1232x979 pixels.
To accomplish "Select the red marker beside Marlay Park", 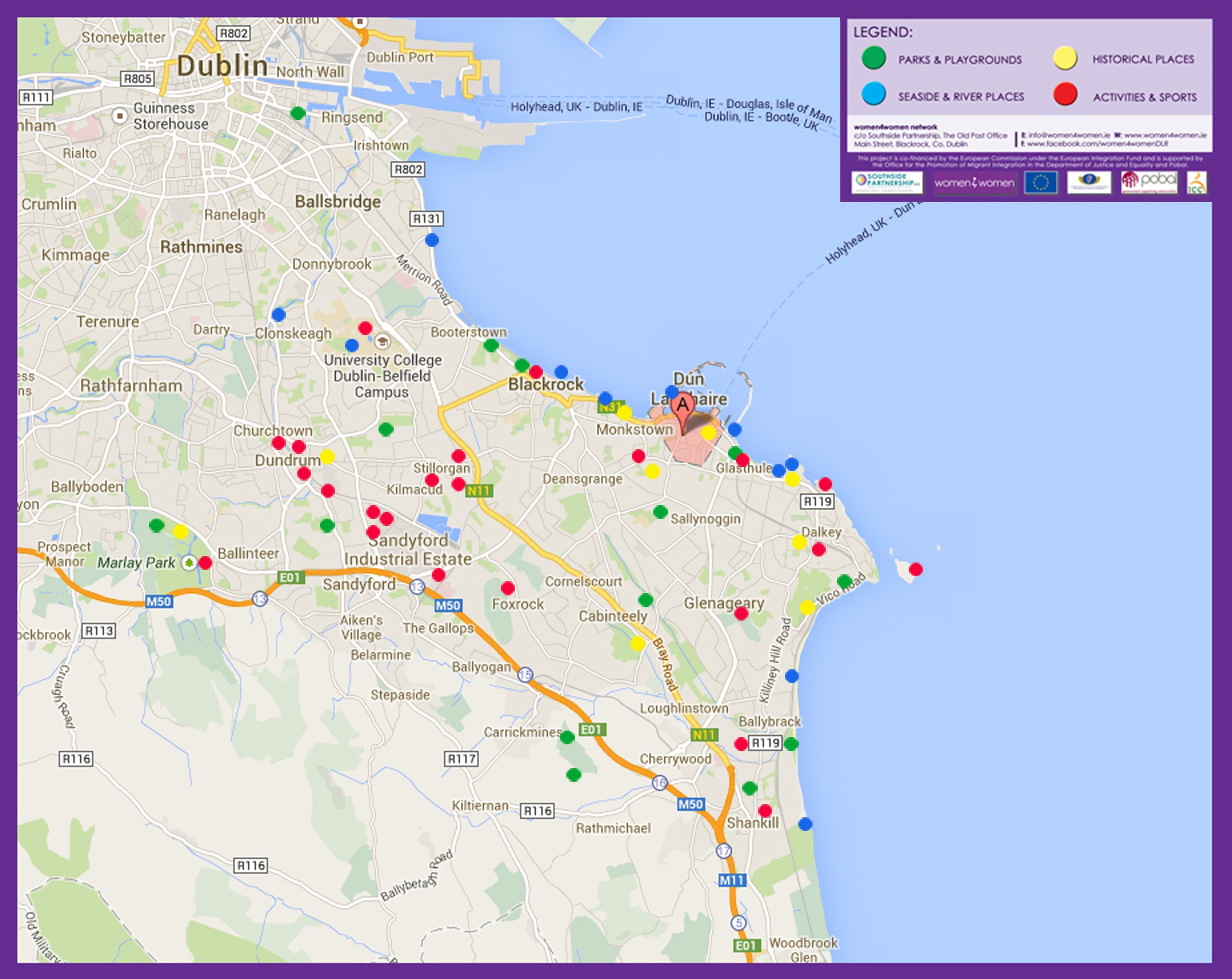I will [205, 562].
